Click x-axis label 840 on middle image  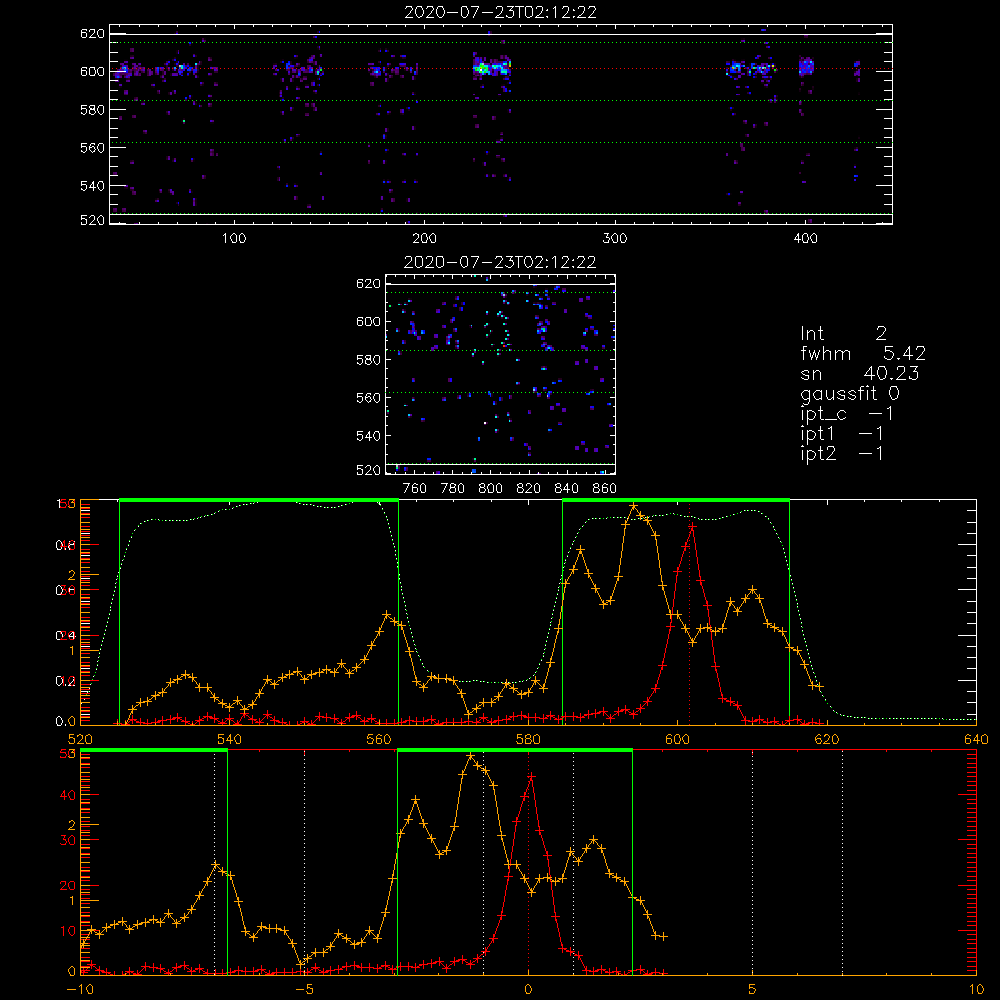coord(566,489)
